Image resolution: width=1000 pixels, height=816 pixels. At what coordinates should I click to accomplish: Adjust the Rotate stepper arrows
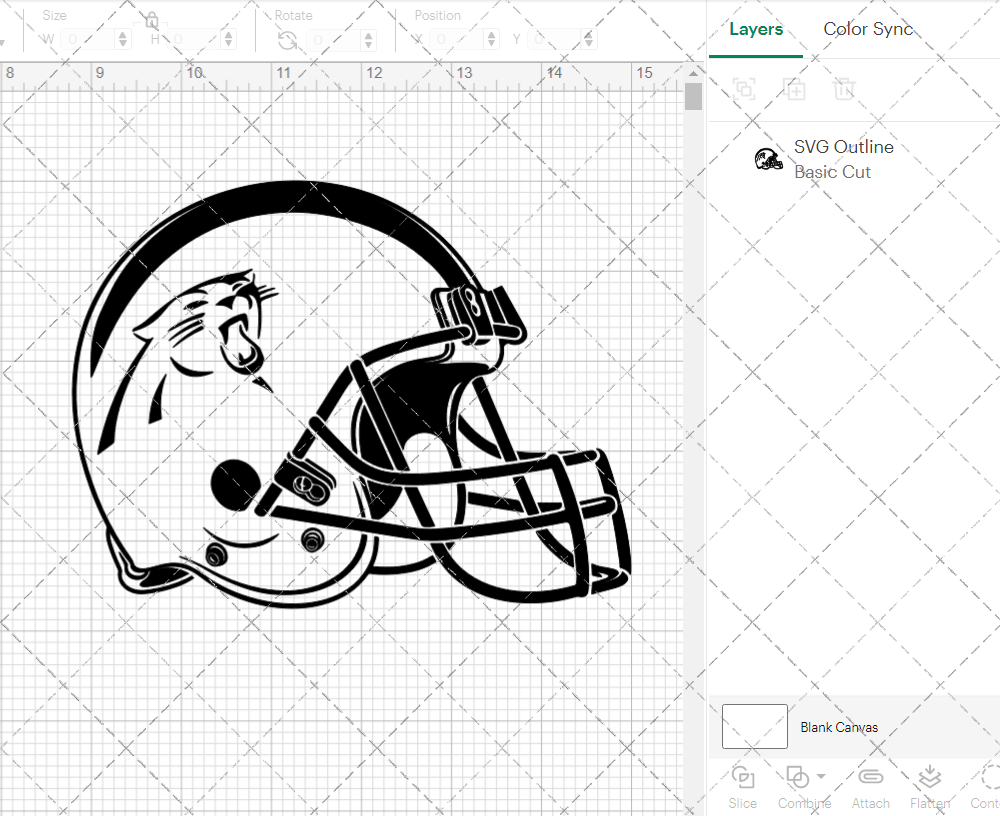click(369, 40)
